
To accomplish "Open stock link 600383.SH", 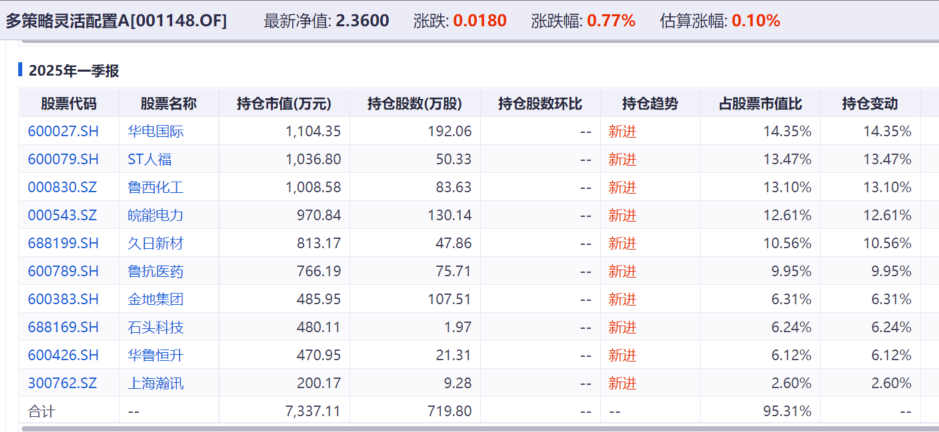I will click(63, 299).
